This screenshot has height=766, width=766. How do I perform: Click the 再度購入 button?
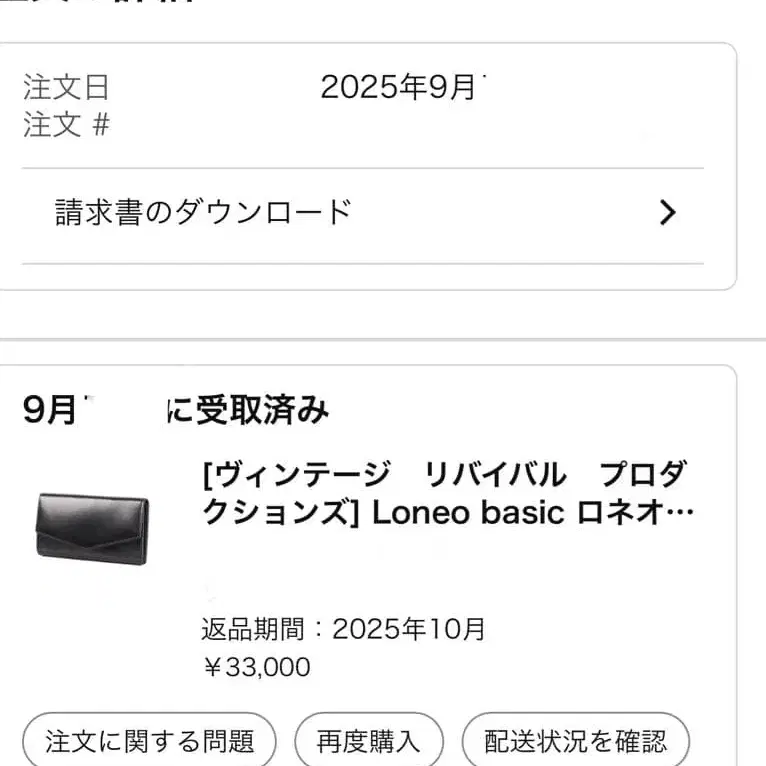[x=368, y=741]
